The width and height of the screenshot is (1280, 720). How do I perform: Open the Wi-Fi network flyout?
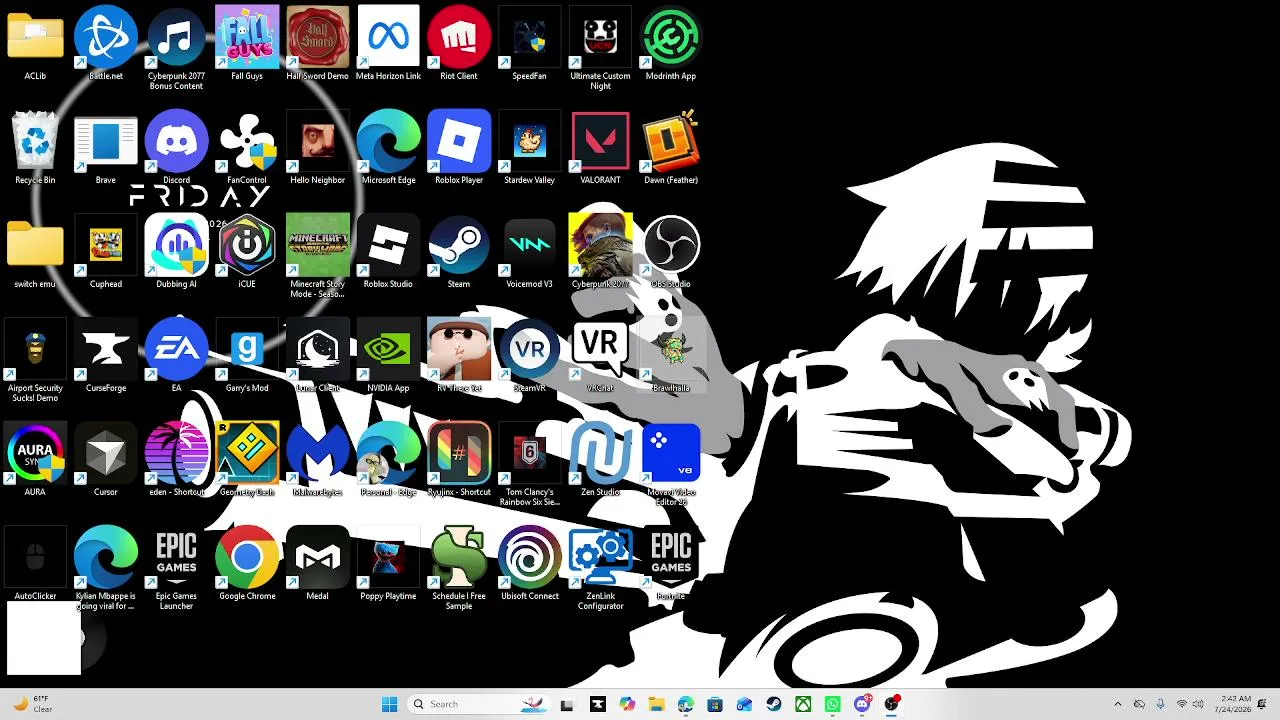[1182, 704]
